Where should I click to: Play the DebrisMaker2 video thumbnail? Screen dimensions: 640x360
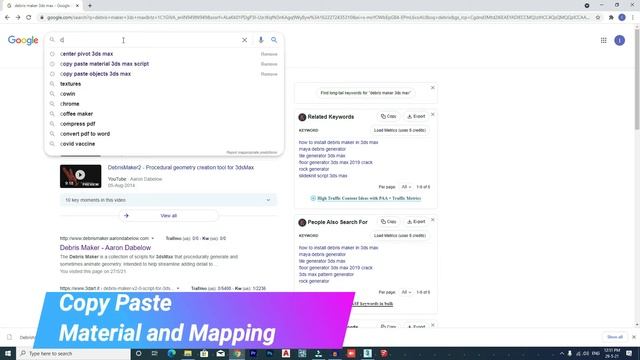(80, 176)
